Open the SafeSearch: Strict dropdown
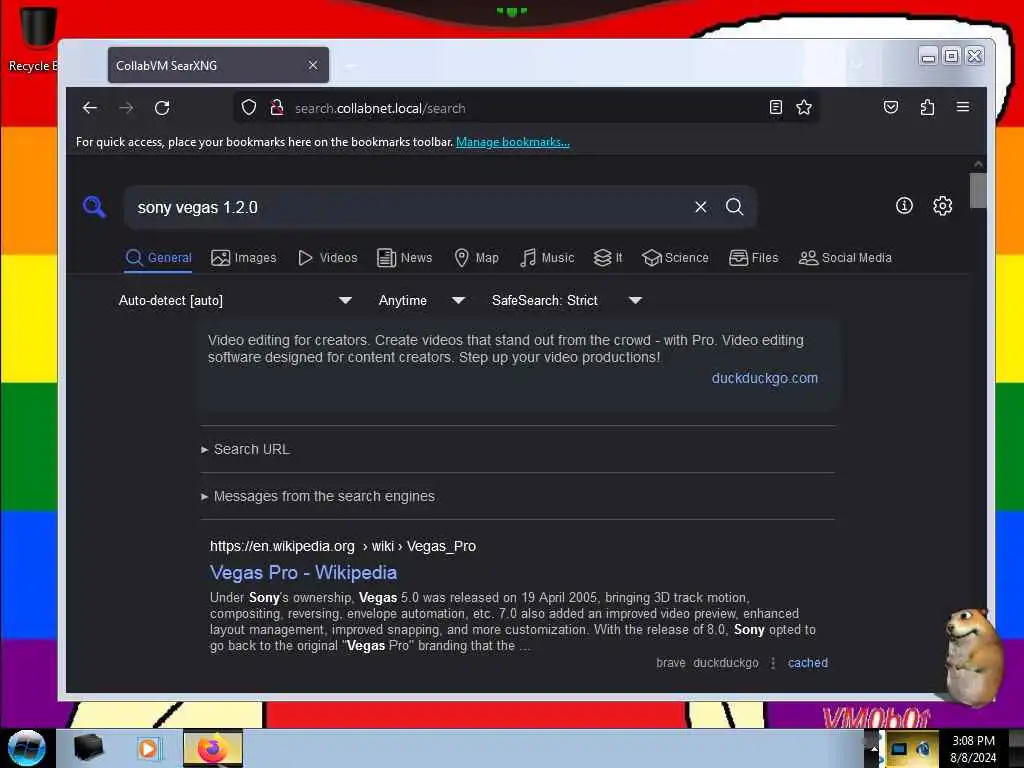1024x768 pixels. [x=566, y=300]
